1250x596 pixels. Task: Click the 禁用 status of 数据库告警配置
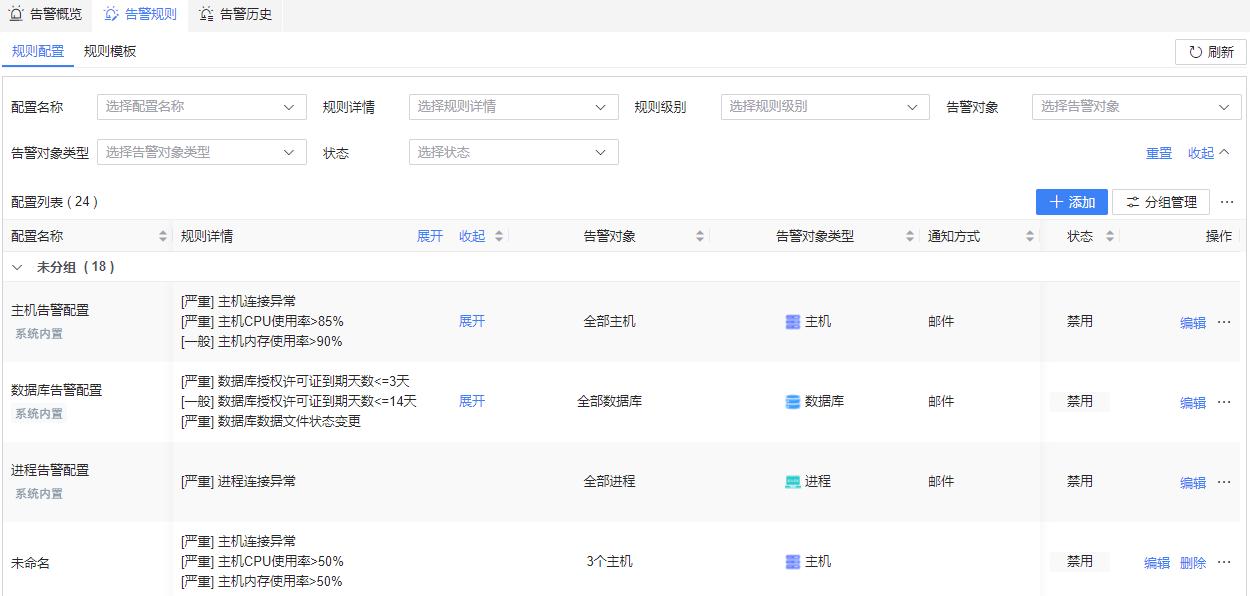[1080, 402]
